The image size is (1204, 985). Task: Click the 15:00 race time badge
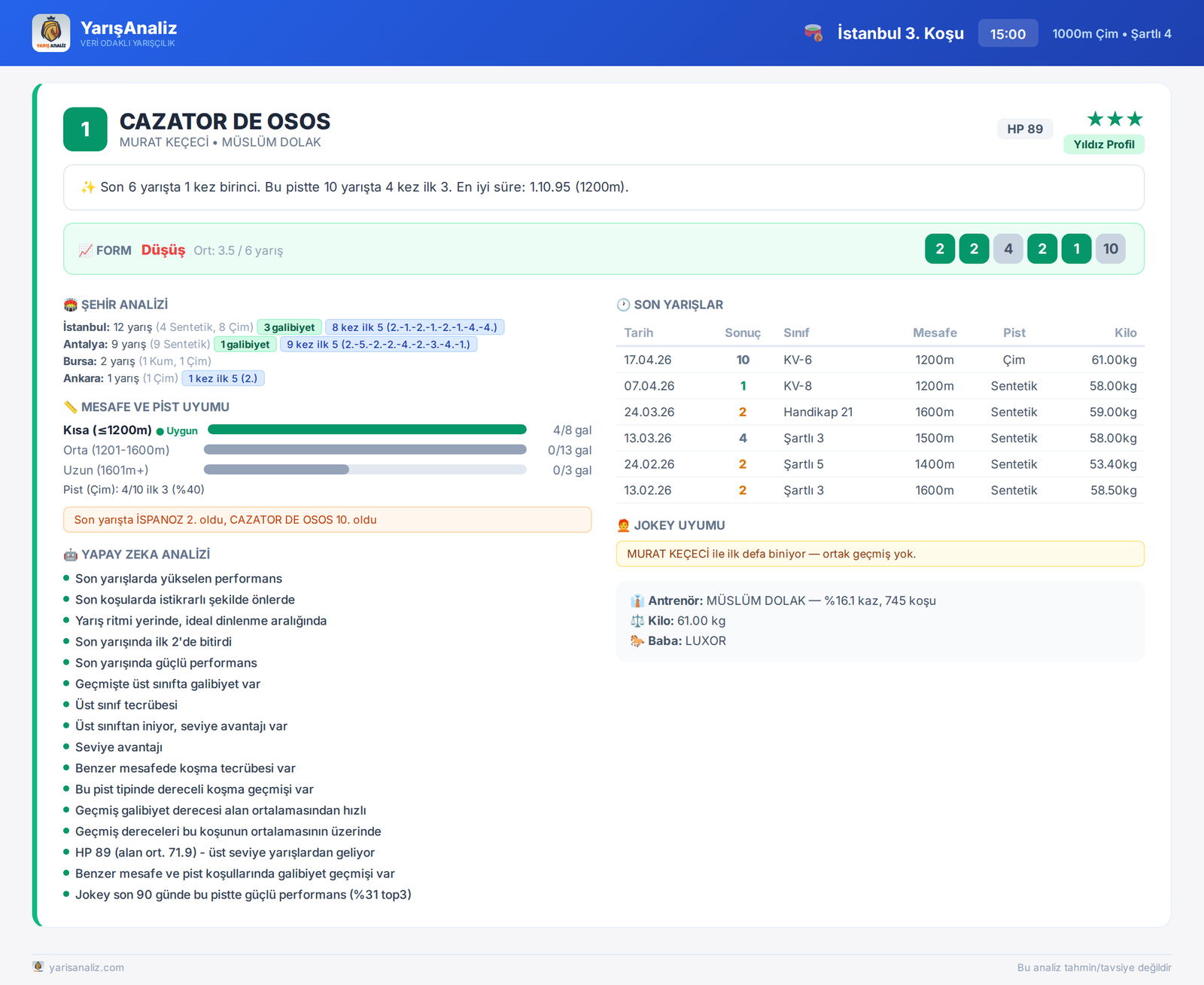(x=1008, y=34)
